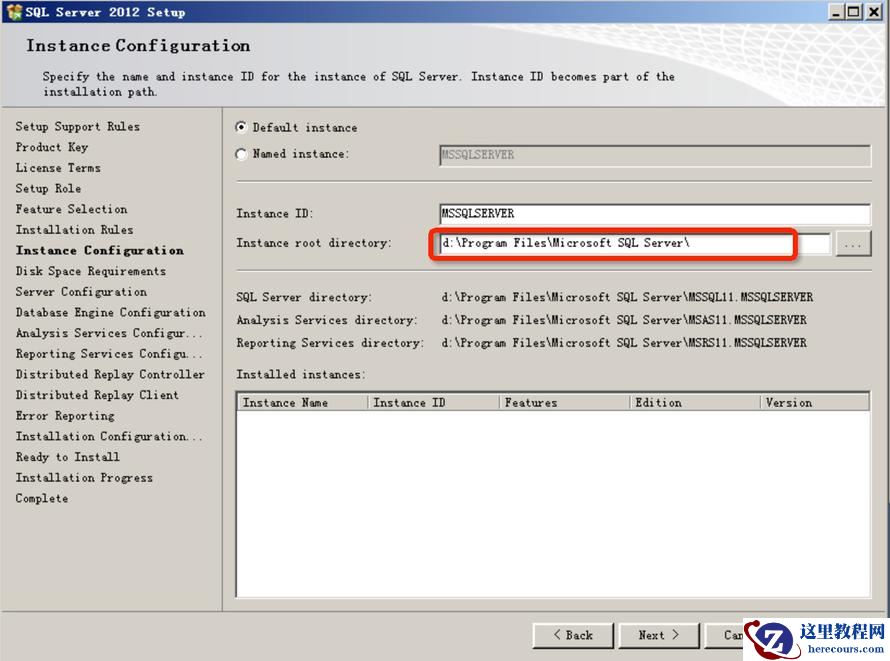Click the Instance ID input field
890x661 pixels.
point(655,214)
